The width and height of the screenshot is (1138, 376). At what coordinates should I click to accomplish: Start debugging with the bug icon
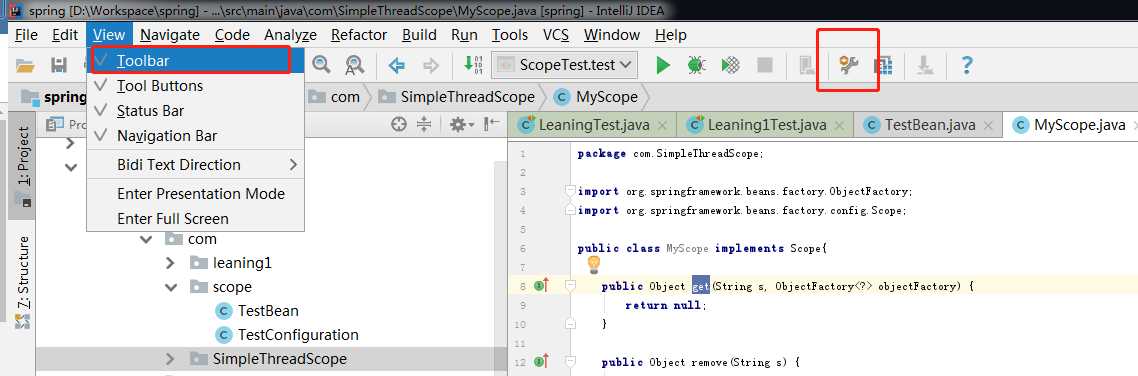point(696,65)
